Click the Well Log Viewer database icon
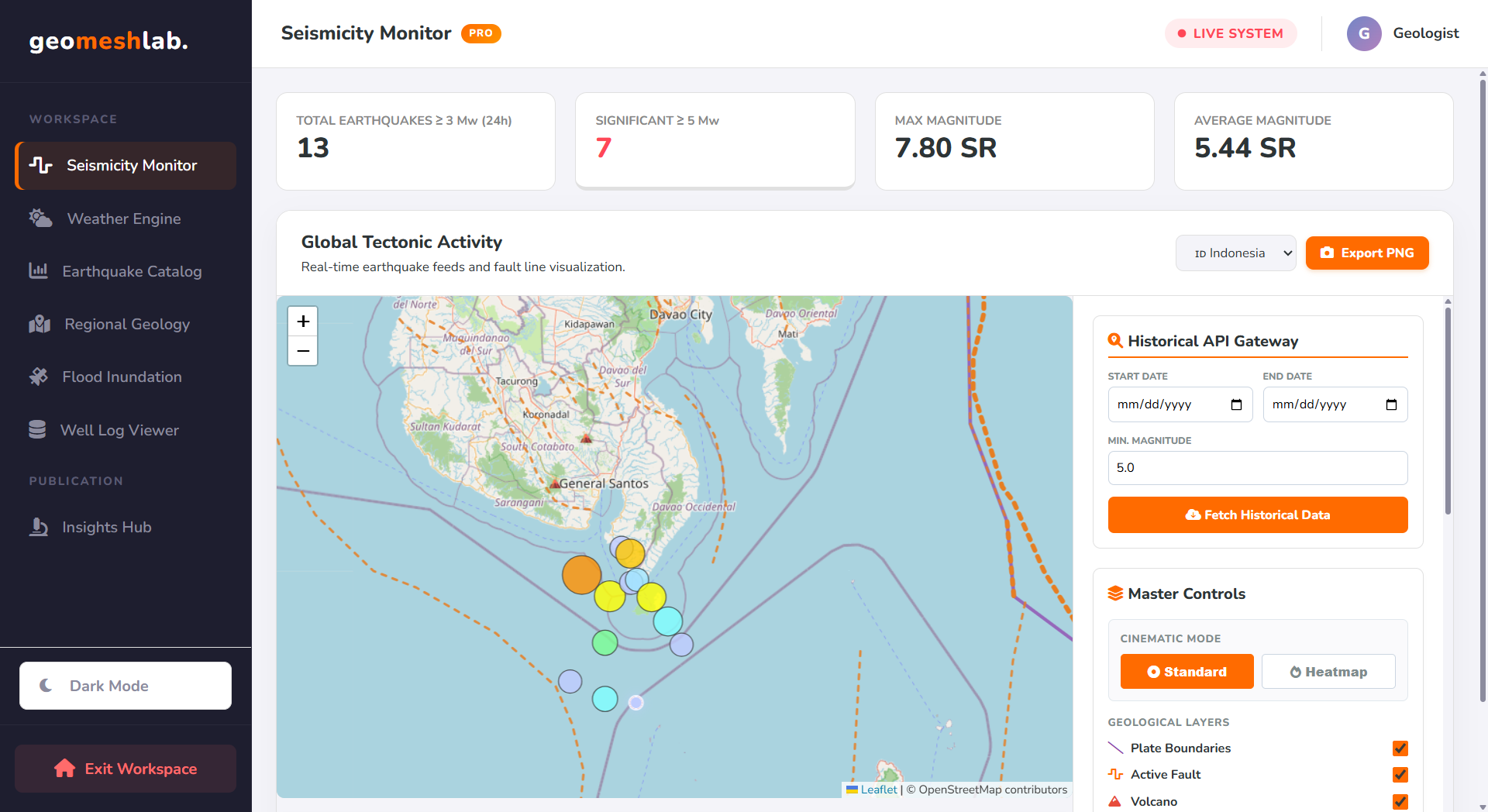This screenshot has width=1488, height=812. (37, 429)
